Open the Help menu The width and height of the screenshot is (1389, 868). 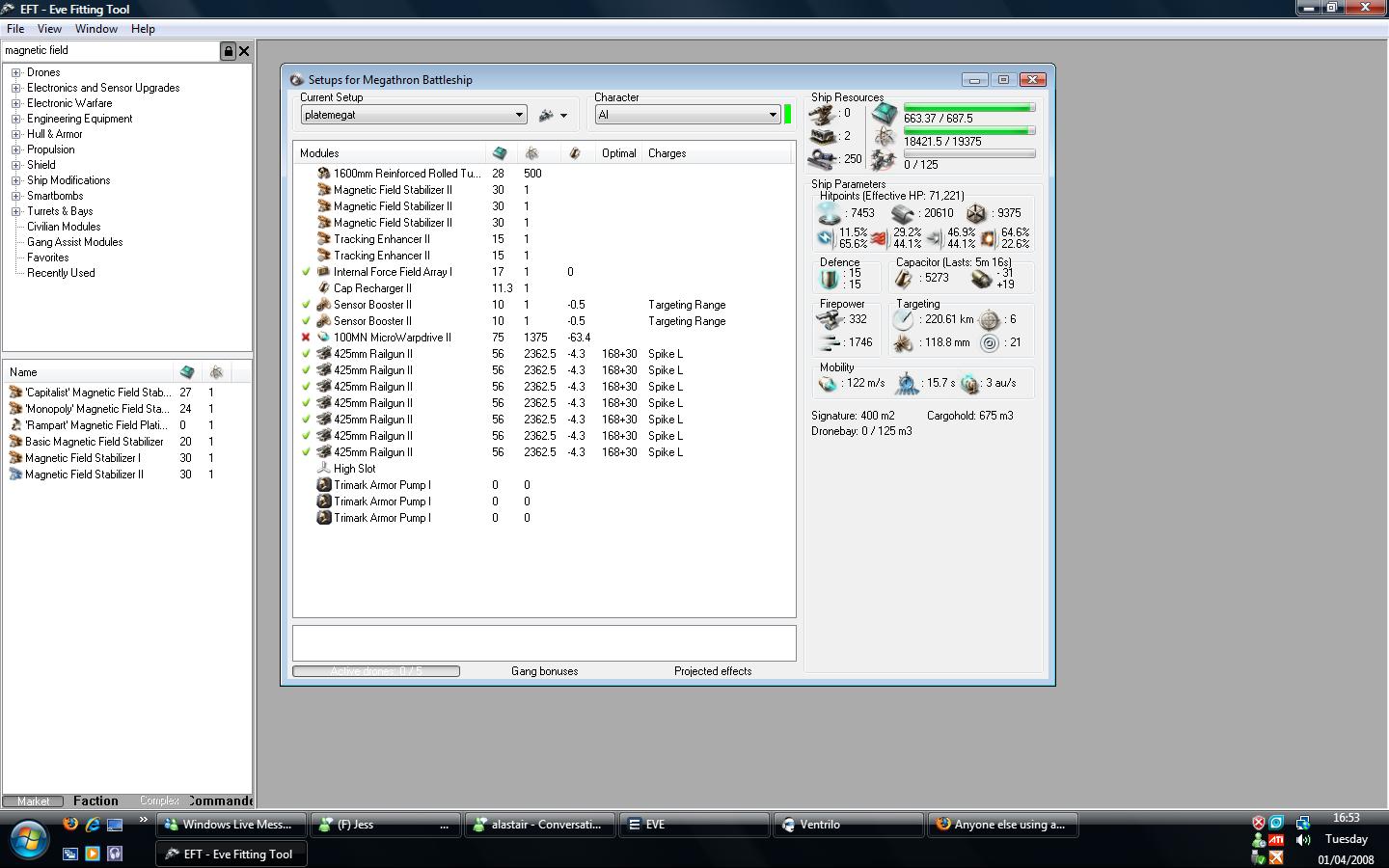coord(143,29)
